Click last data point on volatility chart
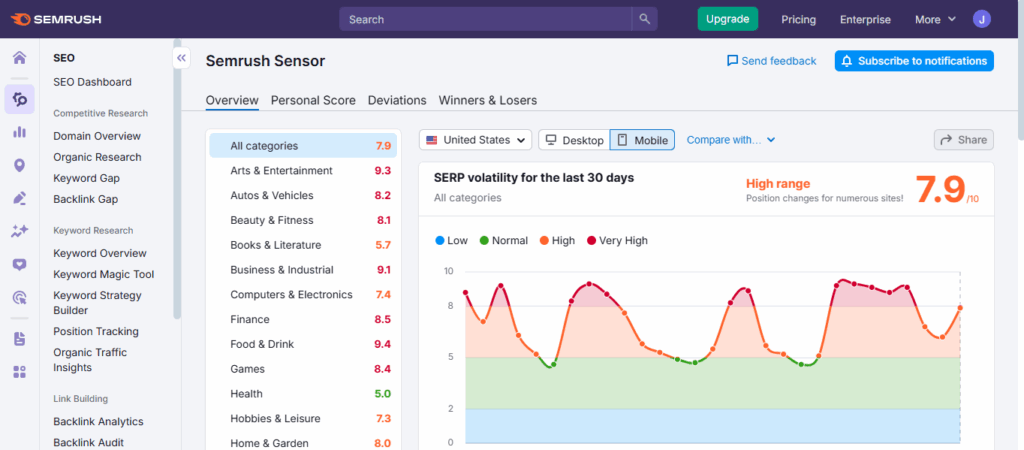The image size is (1024, 450). point(960,308)
